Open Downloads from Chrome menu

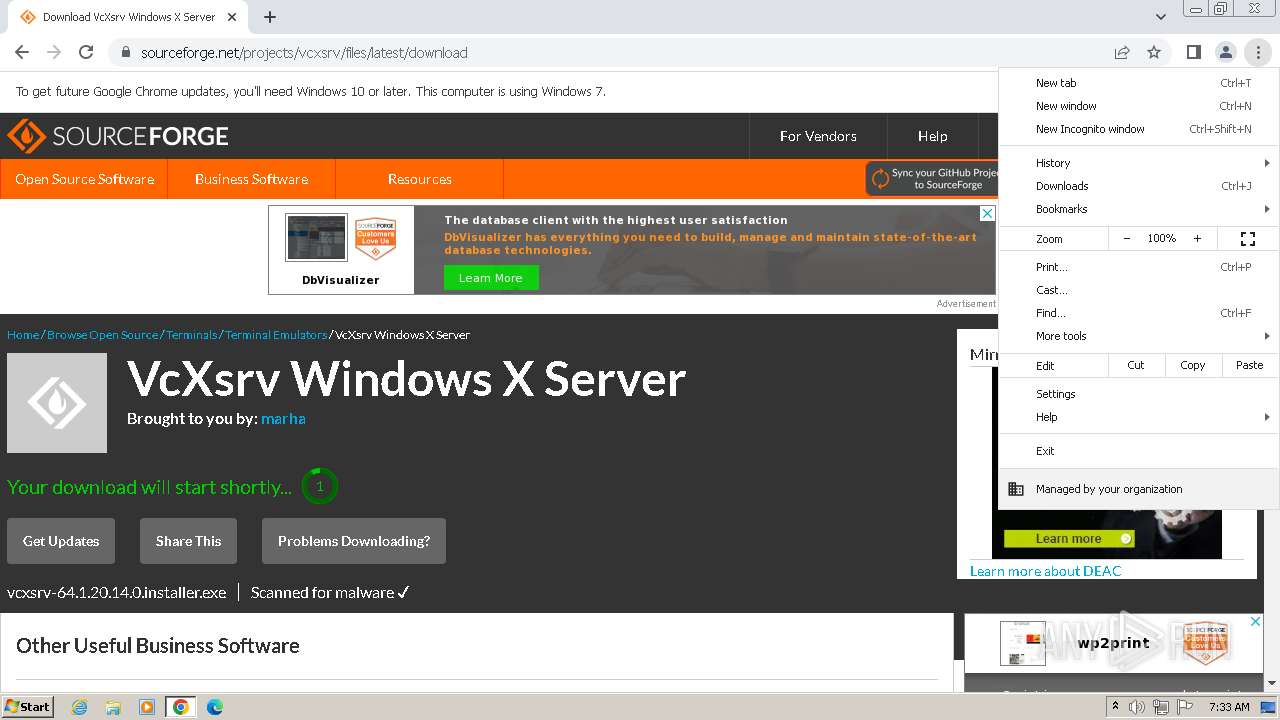1139,186
